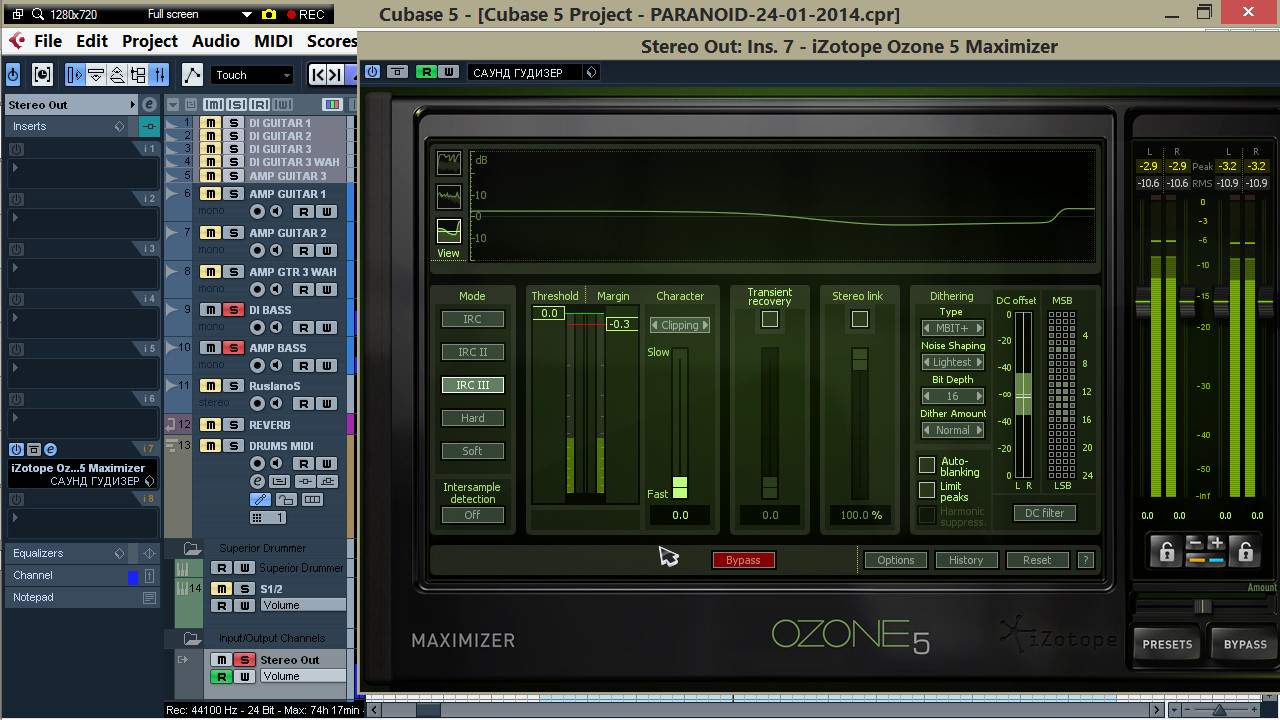Adjust the DC offset meter slider
1280x720 pixels.
tap(1023, 396)
